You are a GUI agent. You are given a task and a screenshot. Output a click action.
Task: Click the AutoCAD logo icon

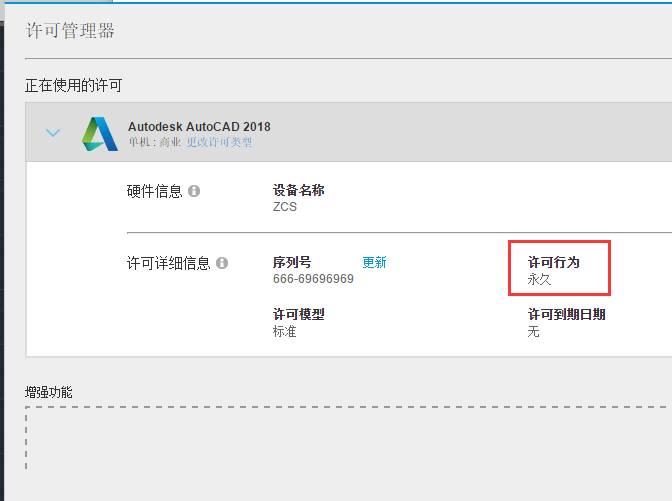[99, 134]
